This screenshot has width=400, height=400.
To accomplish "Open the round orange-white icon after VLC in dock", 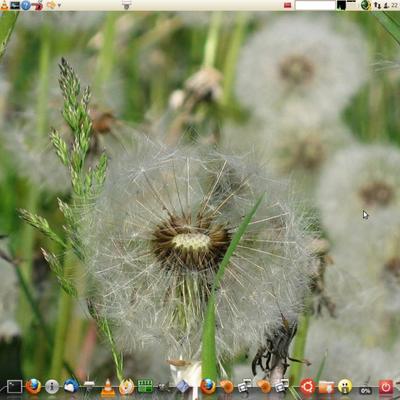I will tap(127, 387).
